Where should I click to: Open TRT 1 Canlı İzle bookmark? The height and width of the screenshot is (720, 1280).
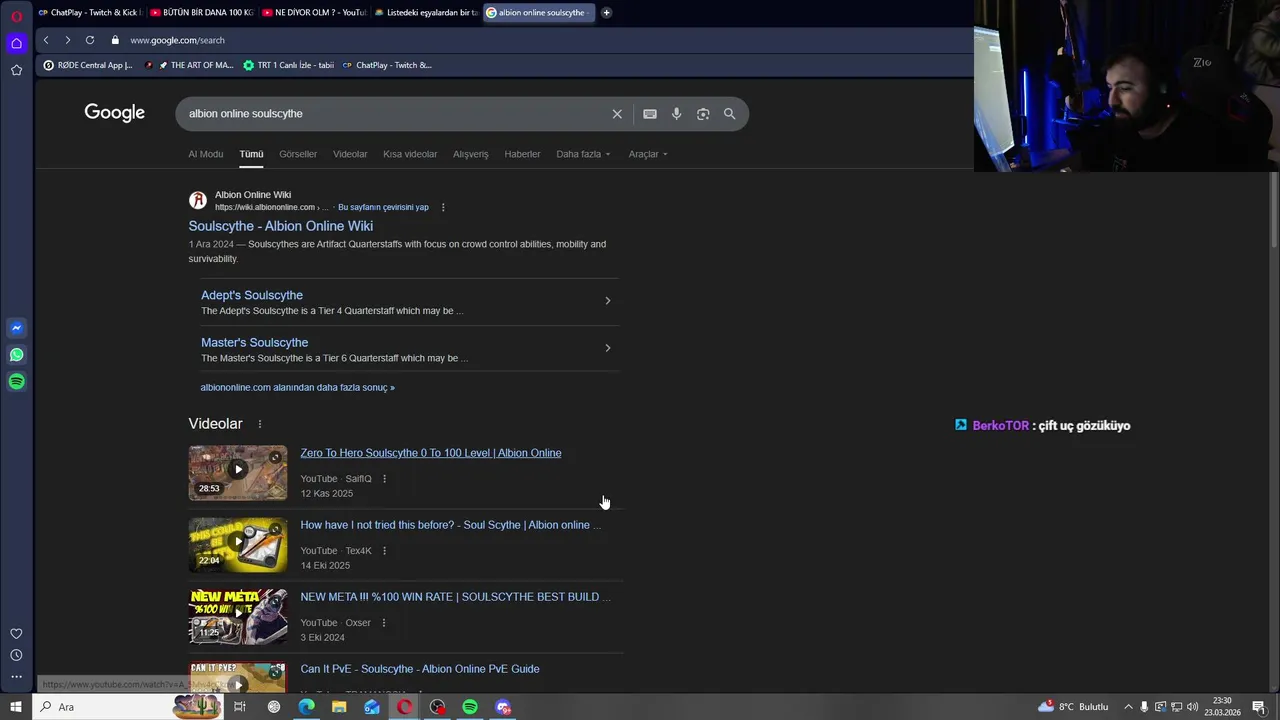[289, 65]
